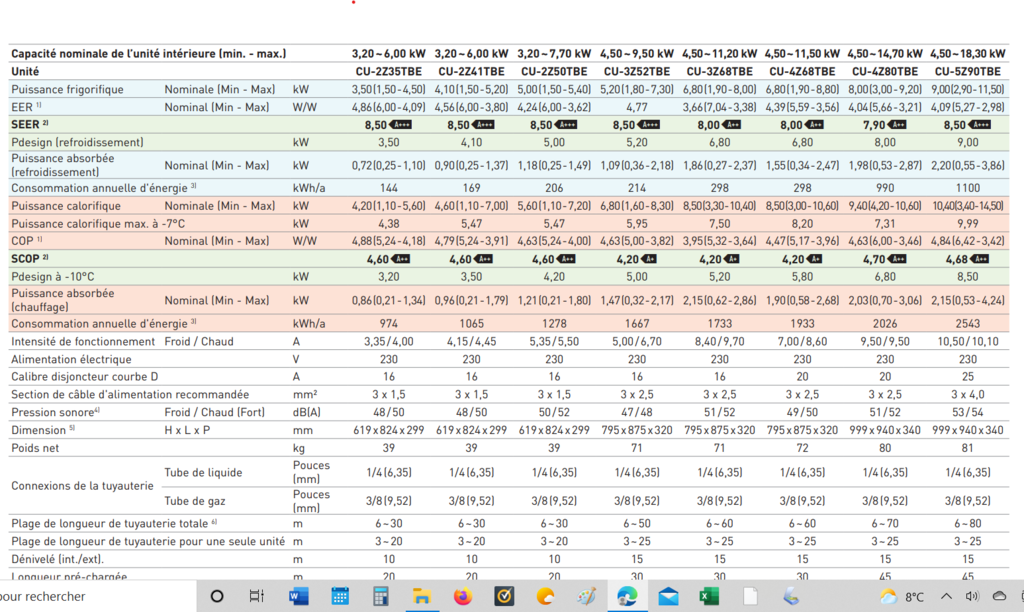
Task: Click the 'Pression sonore' row label
Action: pyautogui.click(x=55, y=412)
